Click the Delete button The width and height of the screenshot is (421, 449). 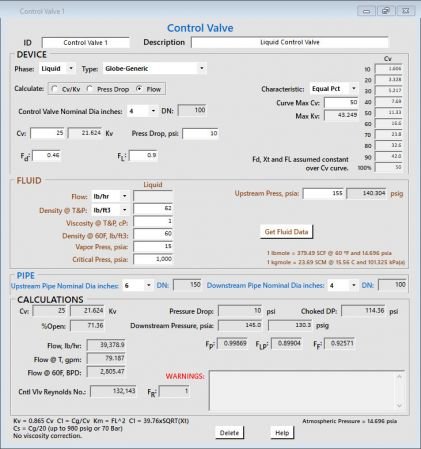(229, 433)
